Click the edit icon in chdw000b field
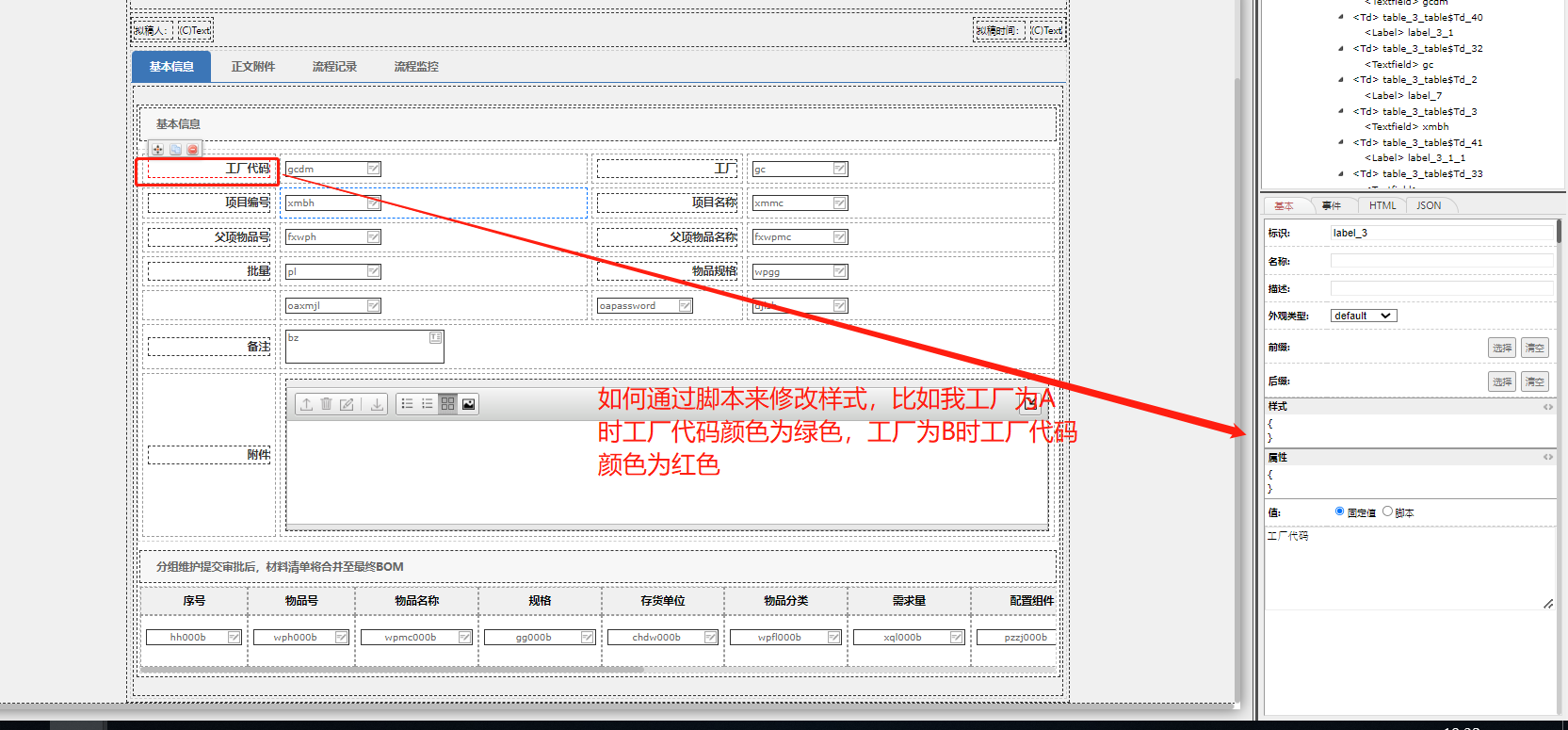 [x=711, y=638]
